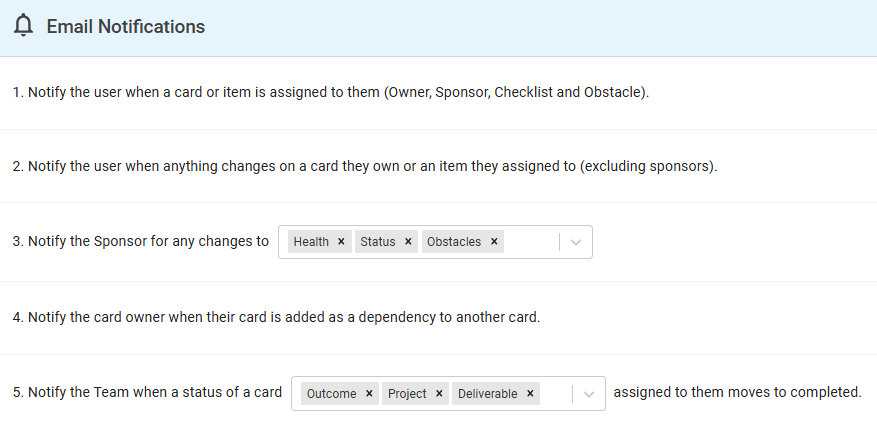The height and width of the screenshot is (429, 877).
Task: Click empty area in Sponsor changes field
Action: pos(531,242)
